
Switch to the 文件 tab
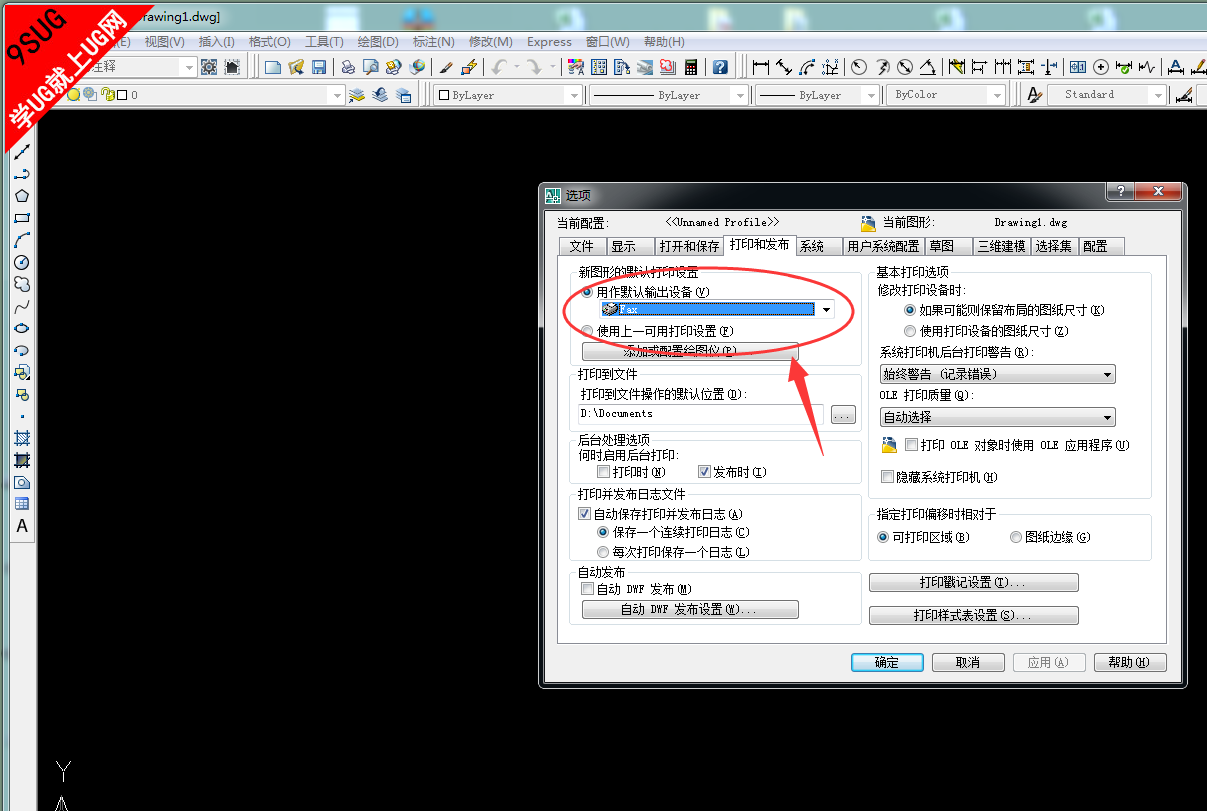[581, 246]
